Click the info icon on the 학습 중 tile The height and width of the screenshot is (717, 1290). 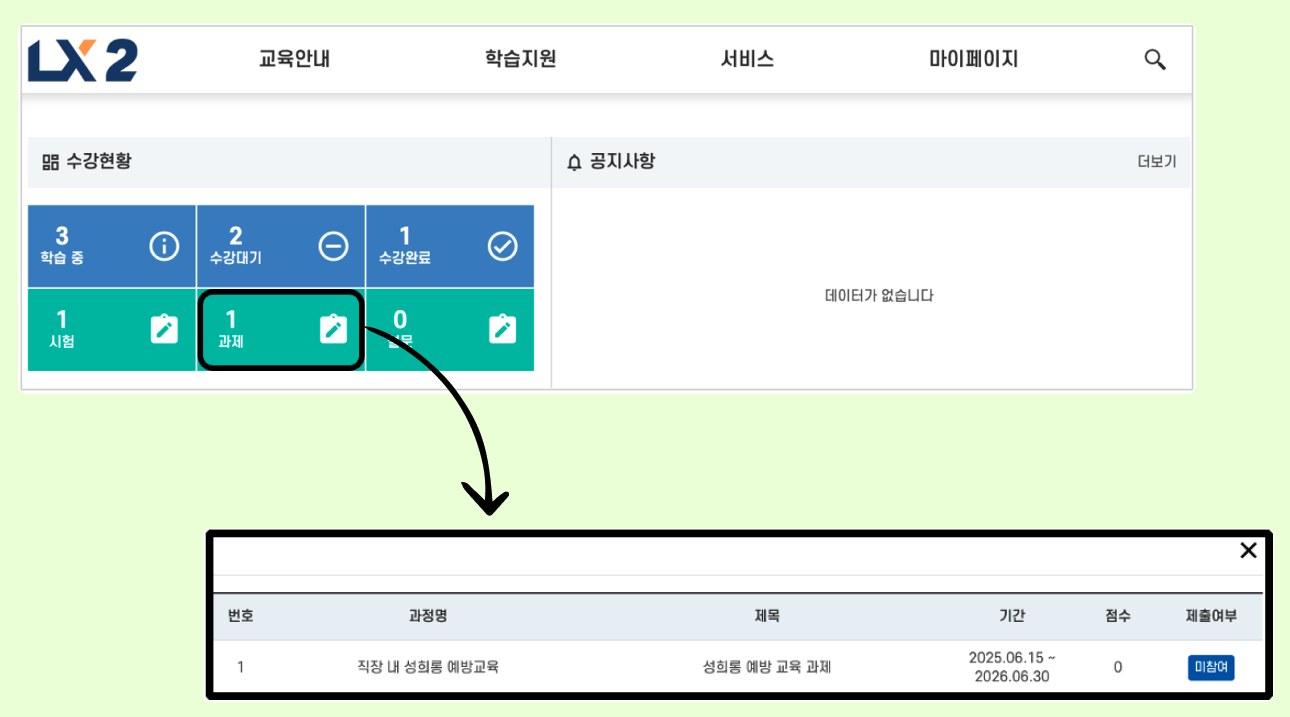(x=163, y=246)
